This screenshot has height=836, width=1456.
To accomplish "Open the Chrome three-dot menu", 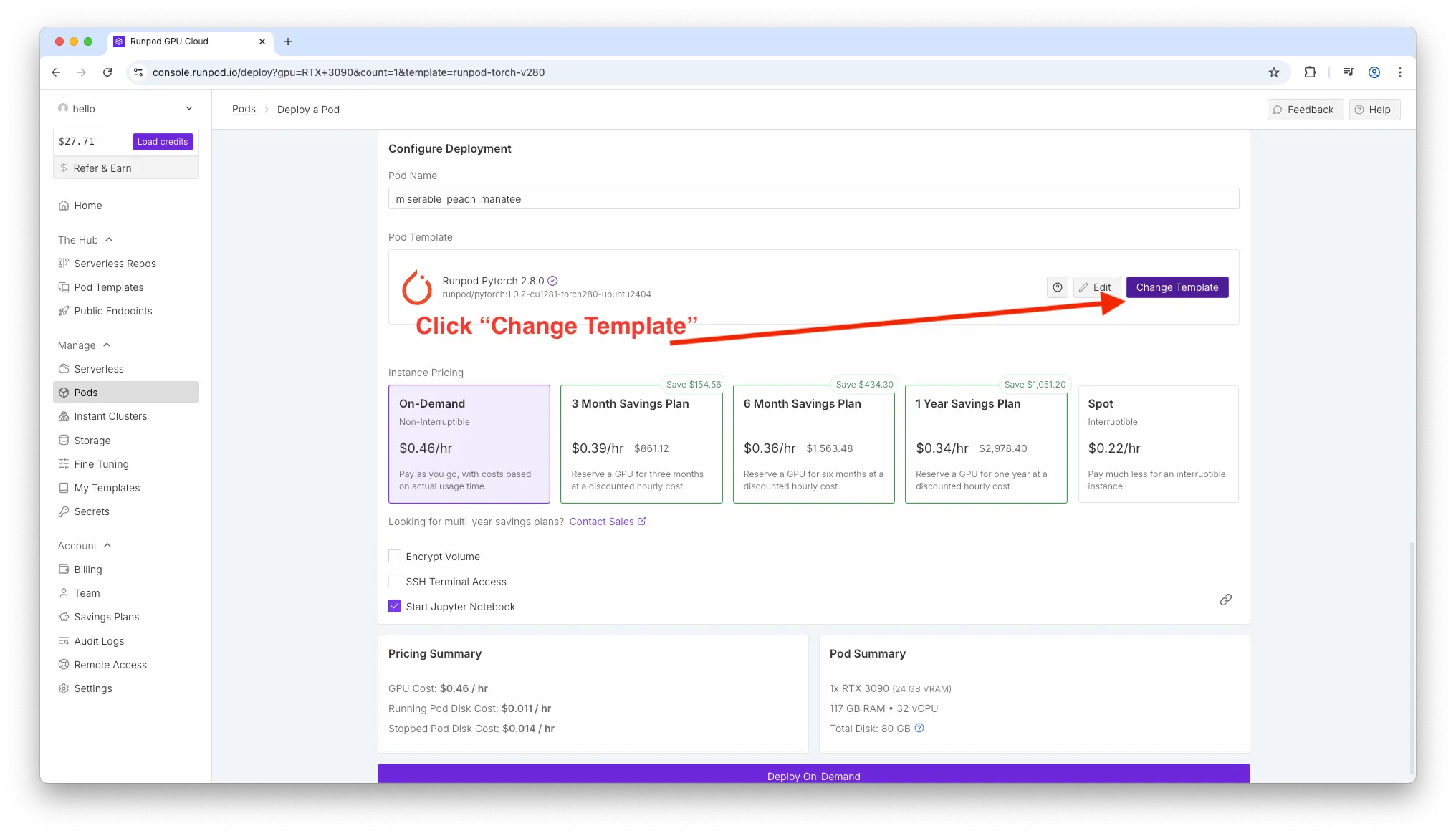I will coord(1400,72).
